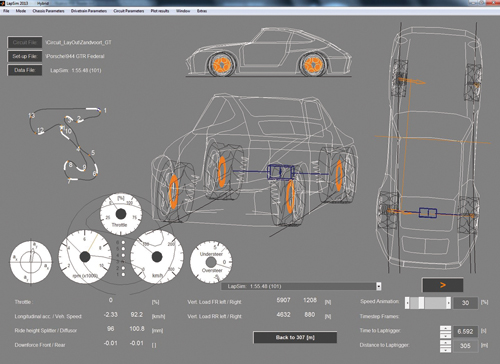Click the LapSim 2013 title bar icon

point(3,3)
